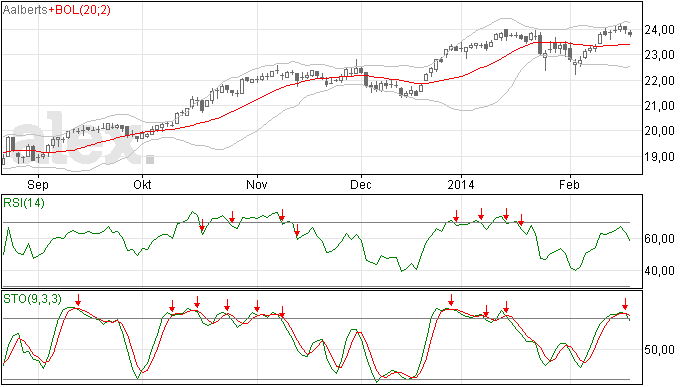
Task: Click the 24,00 price axis label
Action: (x=659, y=30)
